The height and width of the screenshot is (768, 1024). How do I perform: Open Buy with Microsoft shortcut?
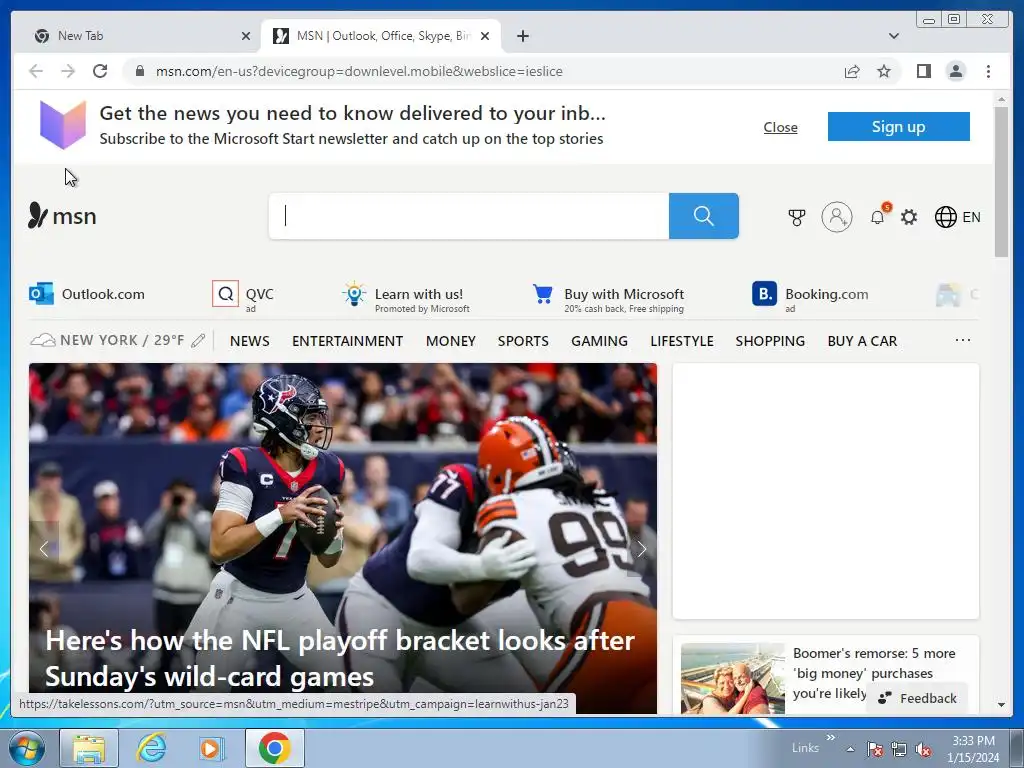point(608,298)
